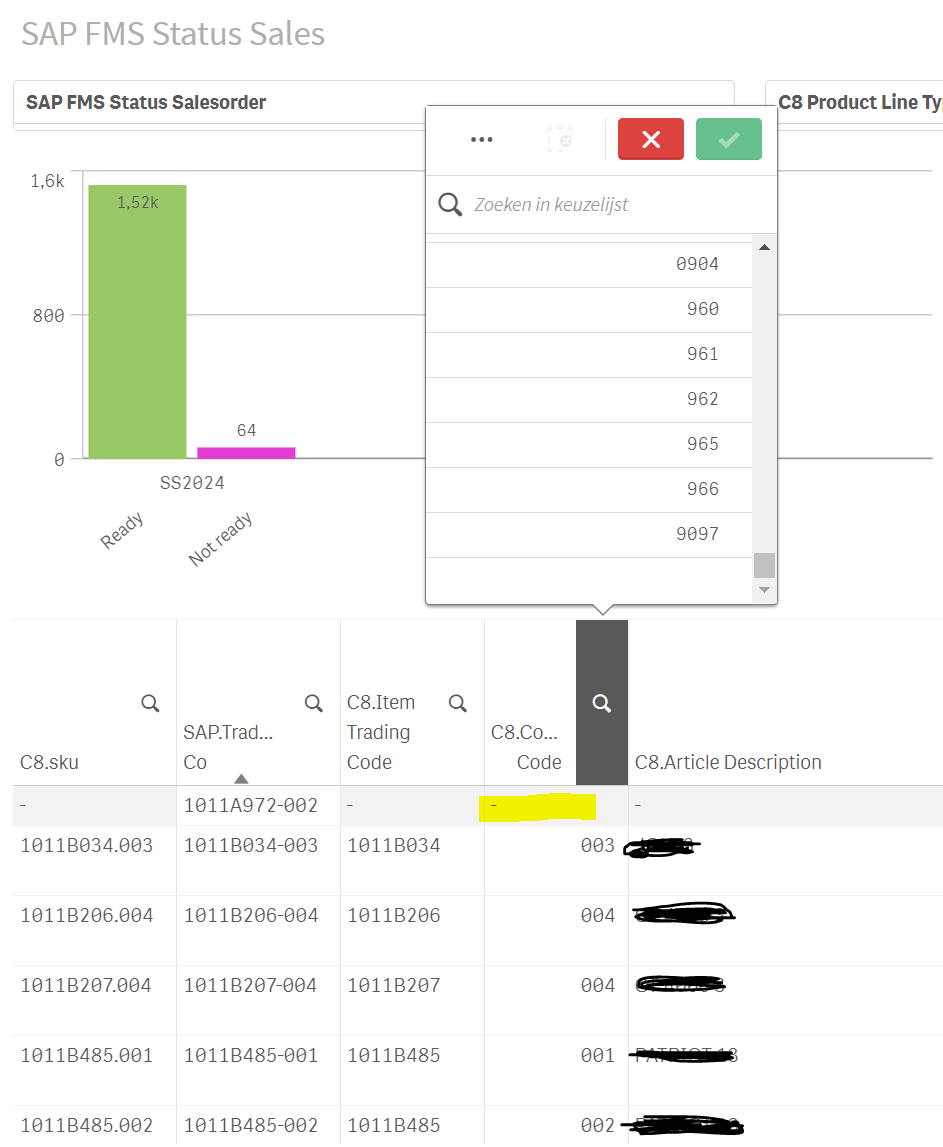943x1147 pixels.
Task: Open search for C8.sku column
Action: 150,704
